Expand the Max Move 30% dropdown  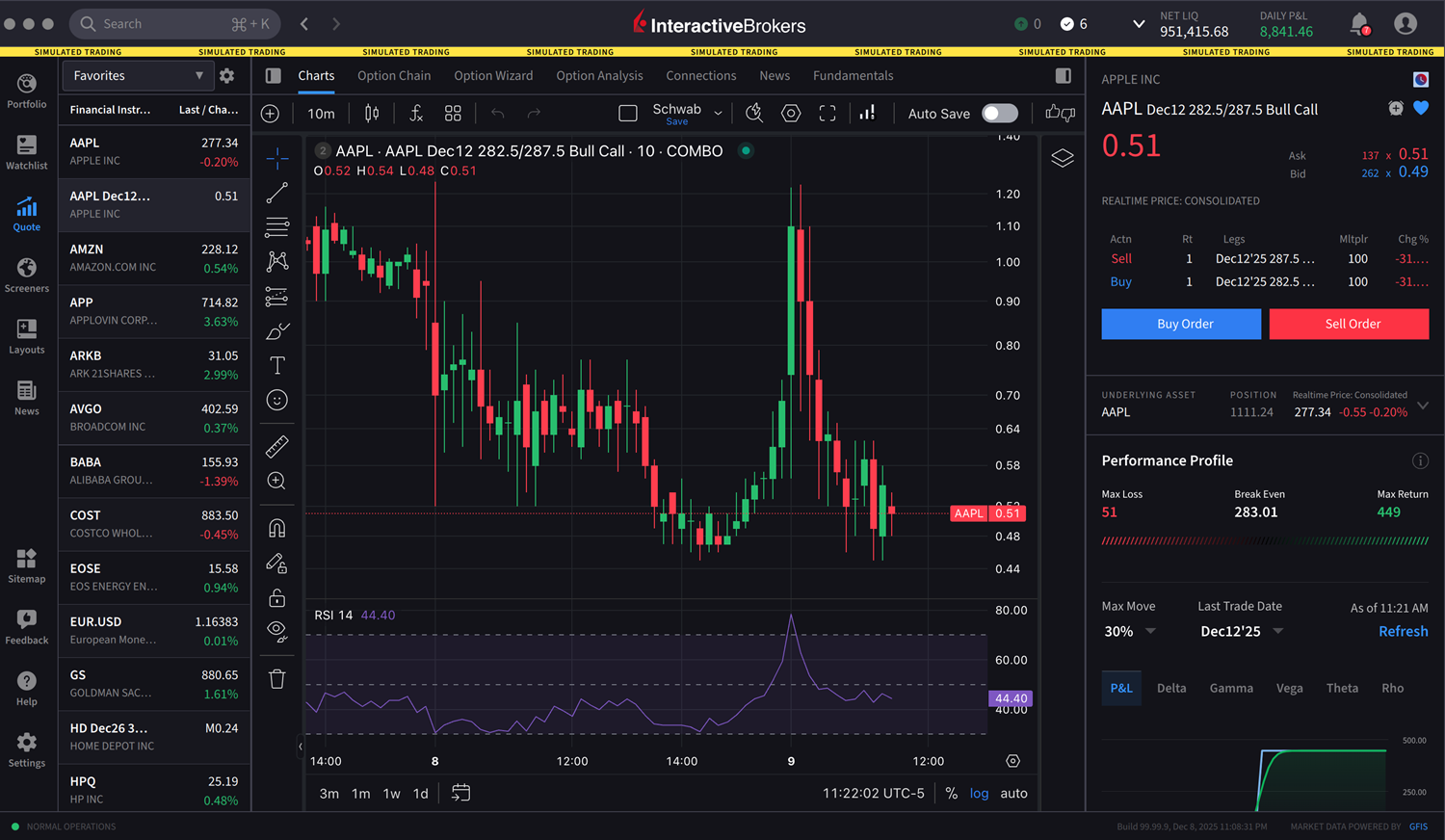point(1130,632)
